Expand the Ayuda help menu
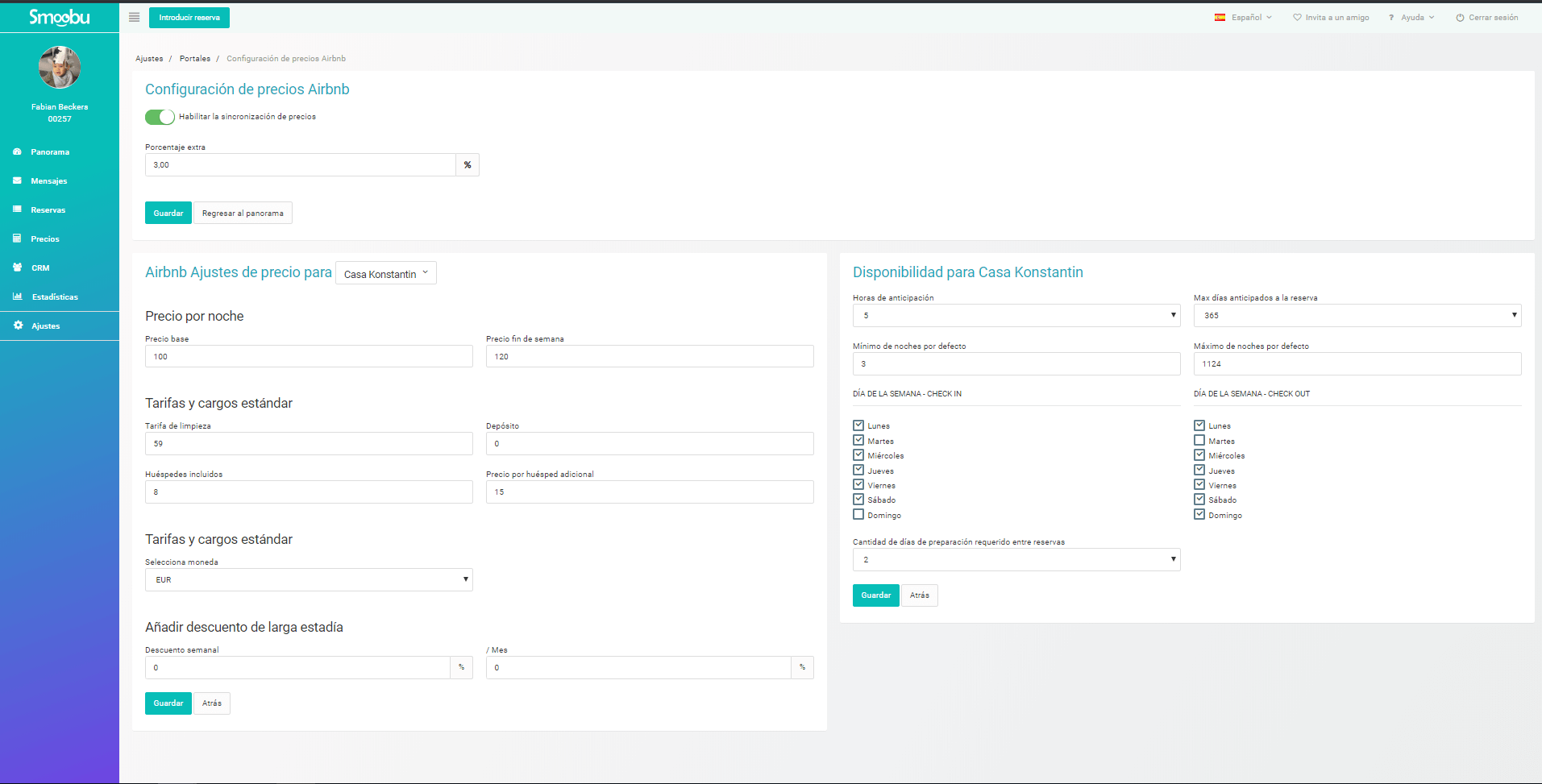Image resolution: width=1542 pixels, height=784 pixels. click(x=1412, y=17)
